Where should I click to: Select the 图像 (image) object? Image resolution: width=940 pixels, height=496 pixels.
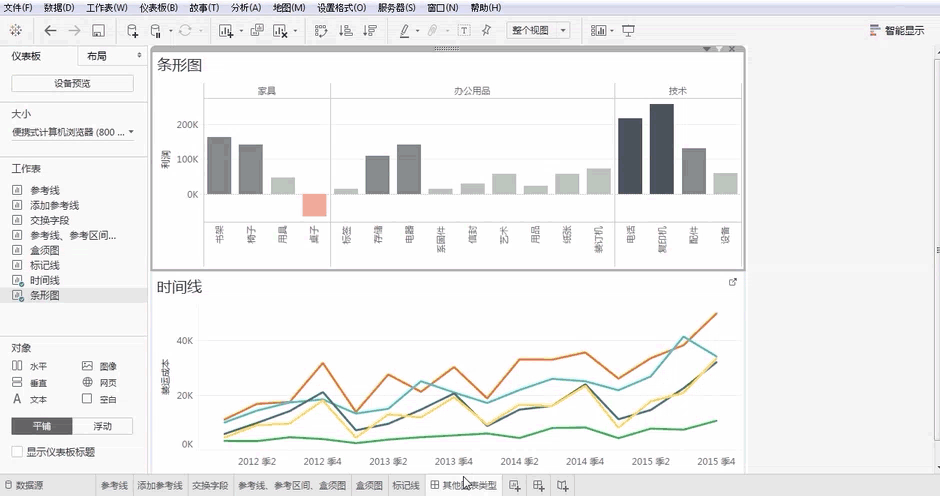tap(99, 367)
